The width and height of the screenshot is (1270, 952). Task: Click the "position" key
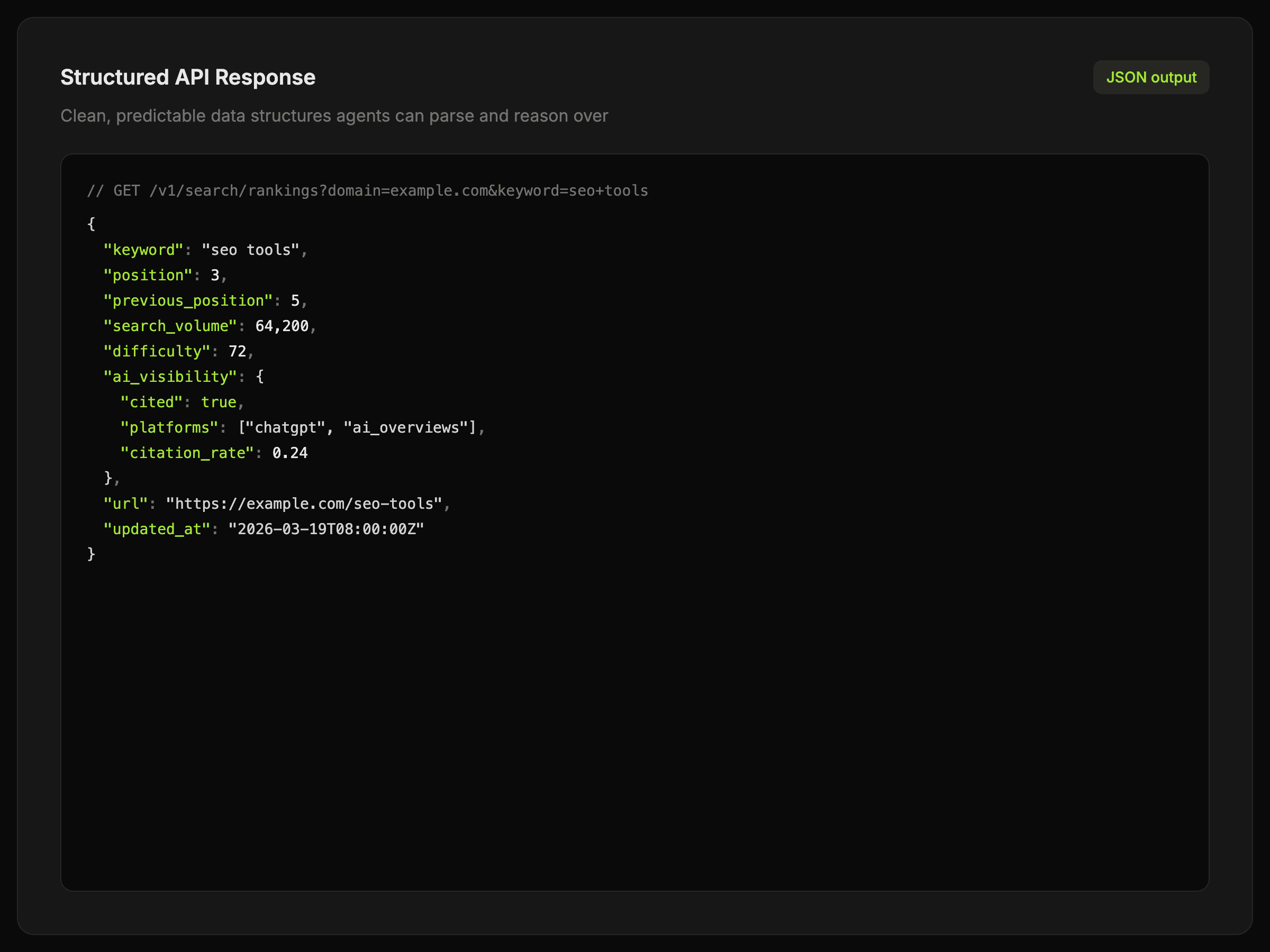[148, 276]
